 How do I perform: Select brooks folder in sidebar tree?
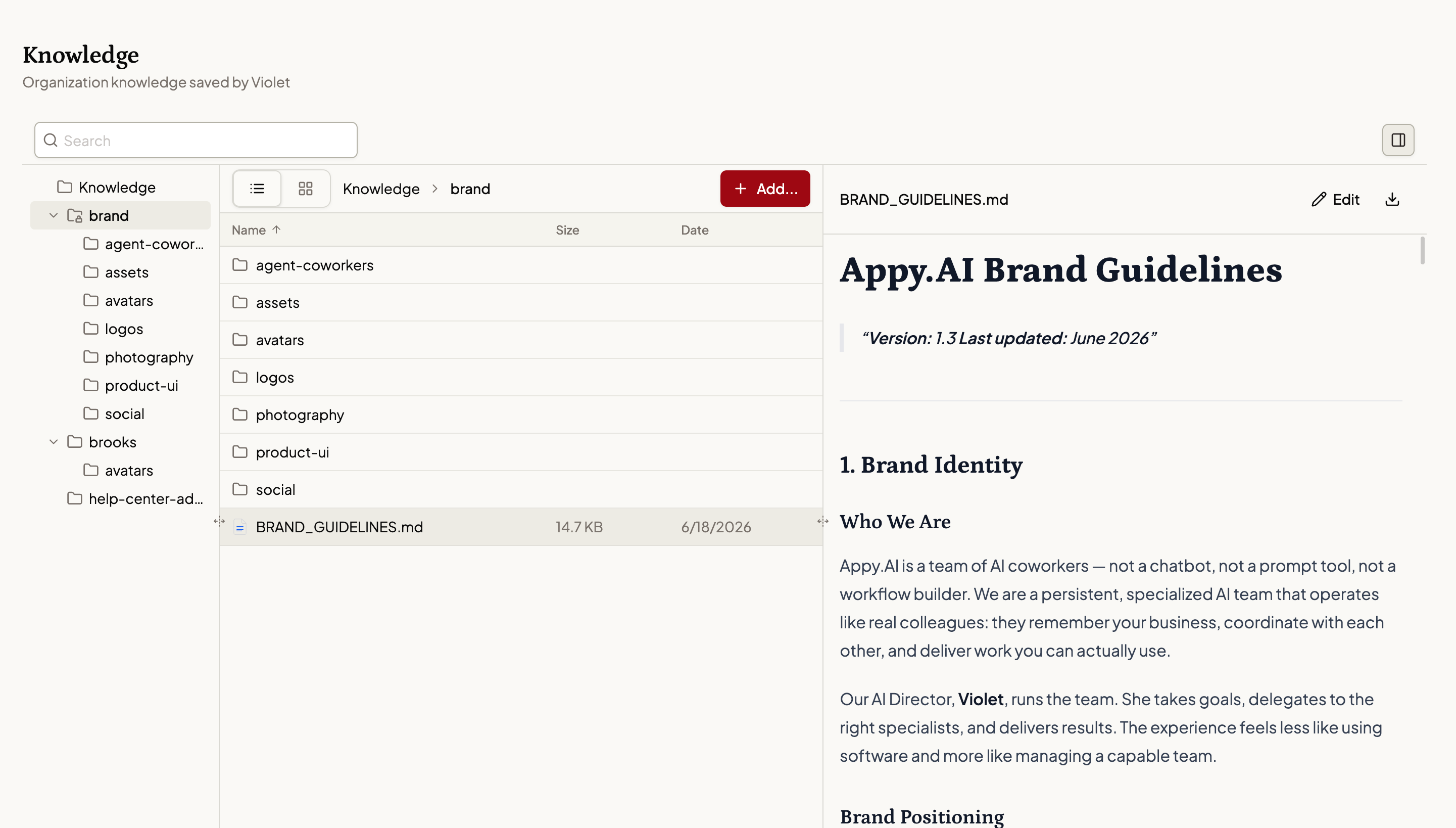click(x=120, y=442)
